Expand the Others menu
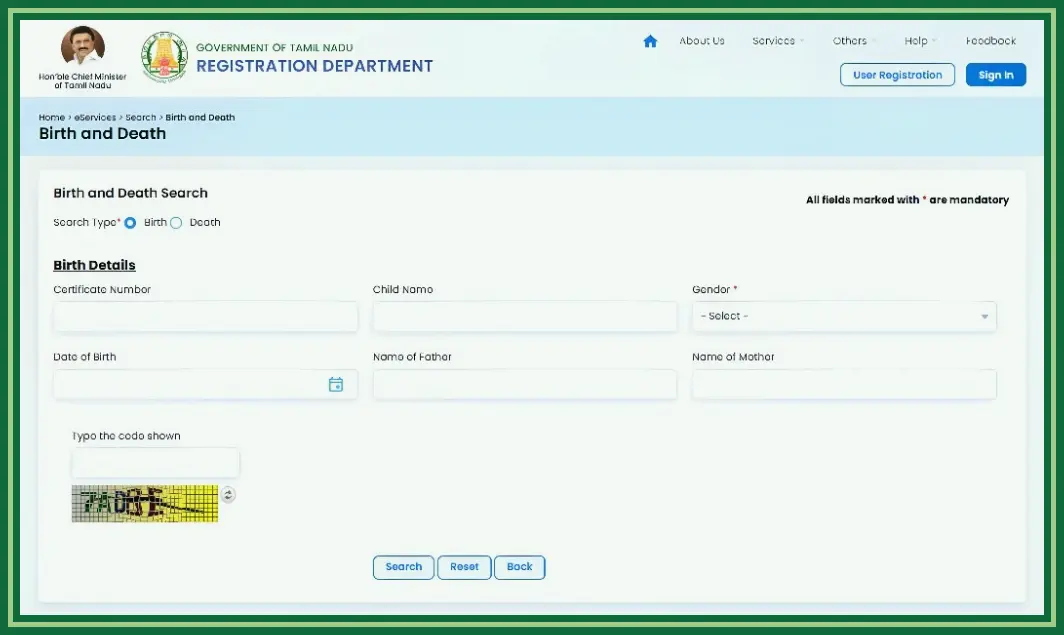 854,41
